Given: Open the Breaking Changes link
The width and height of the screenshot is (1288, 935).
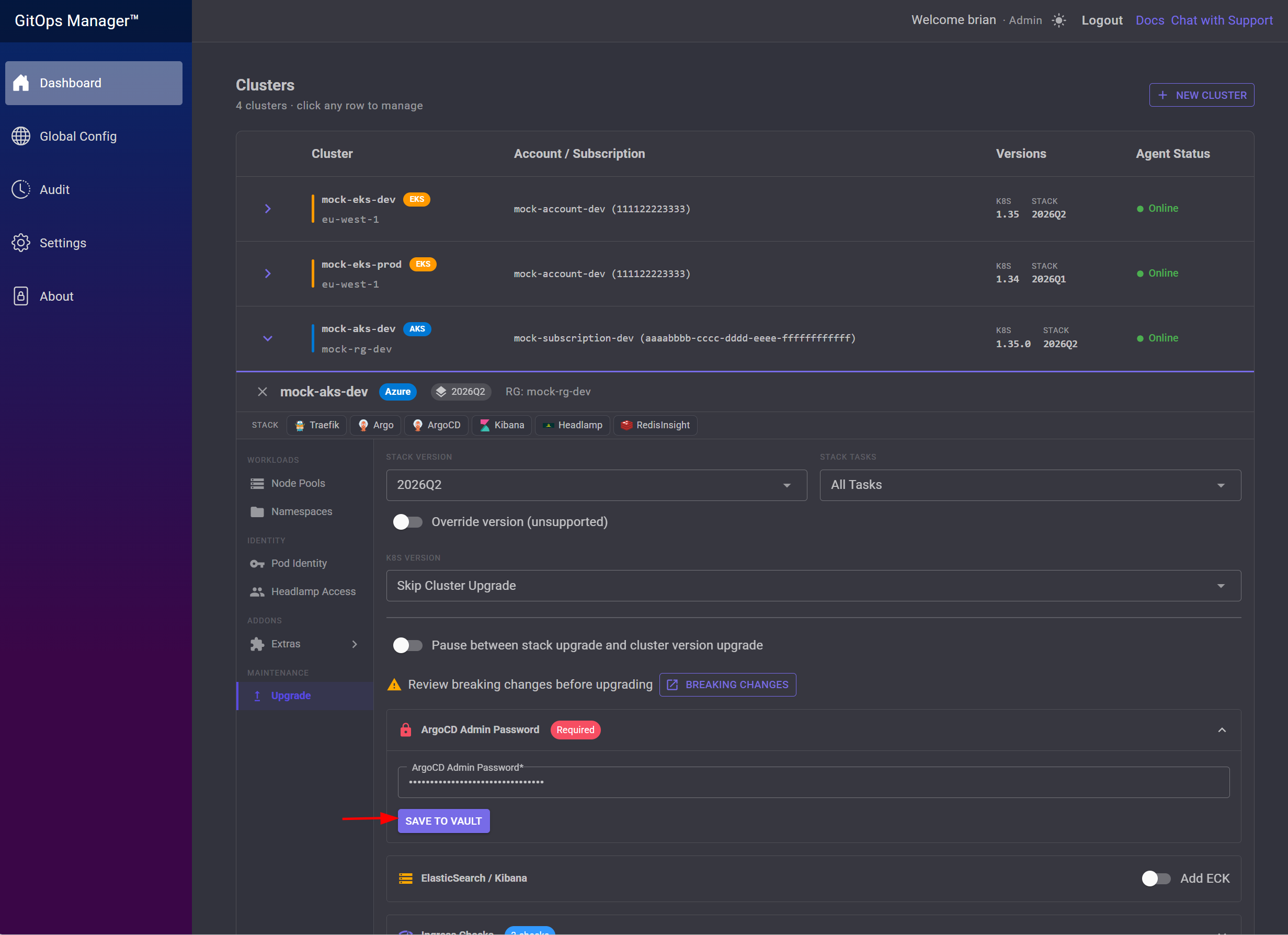Looking at the screenshot, I should (727, 685).
